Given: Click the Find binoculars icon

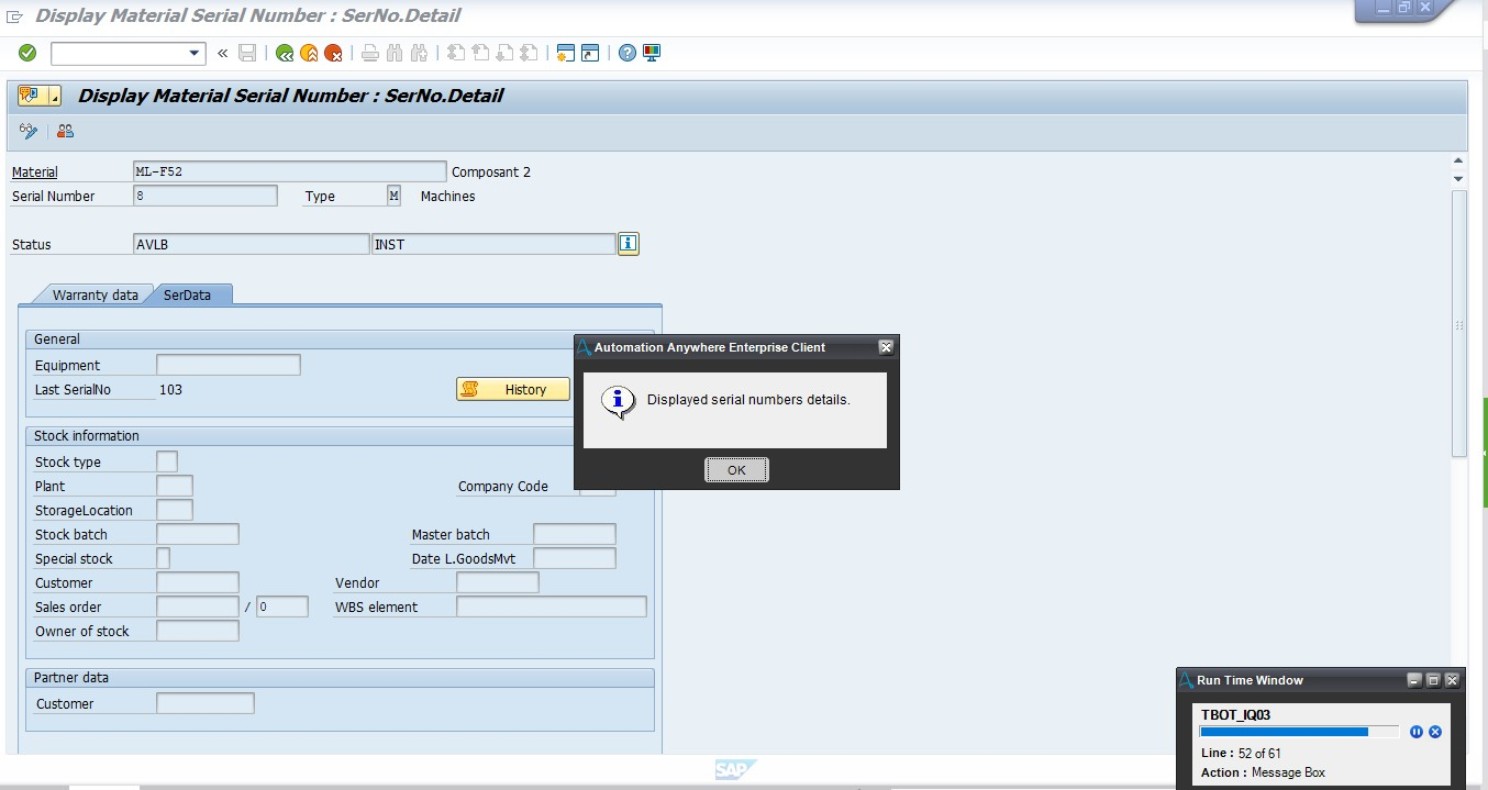Looking at the screenshot, I should click(x=394, y=53).
